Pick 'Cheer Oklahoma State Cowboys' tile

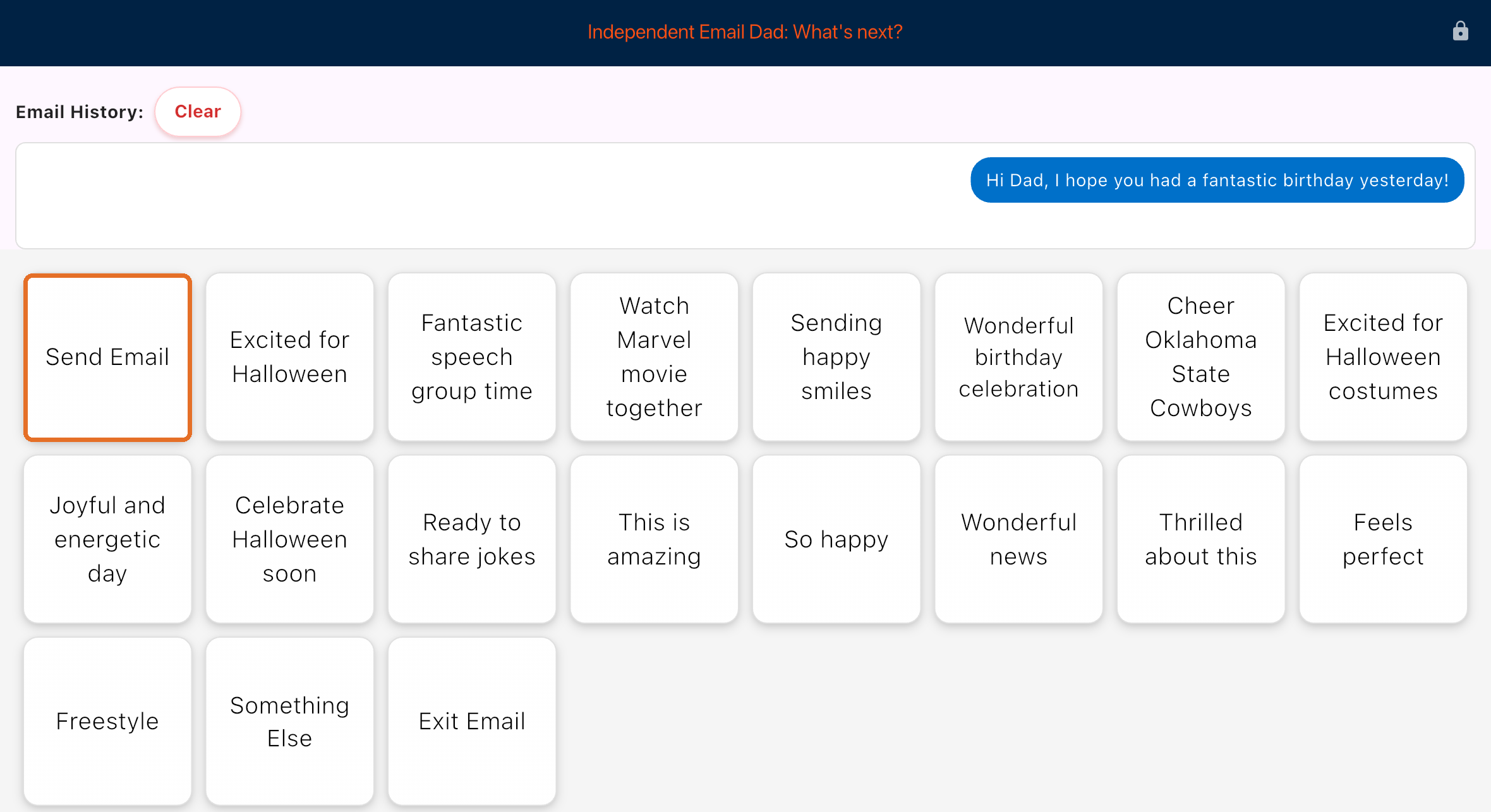(x=1201, y=357)
